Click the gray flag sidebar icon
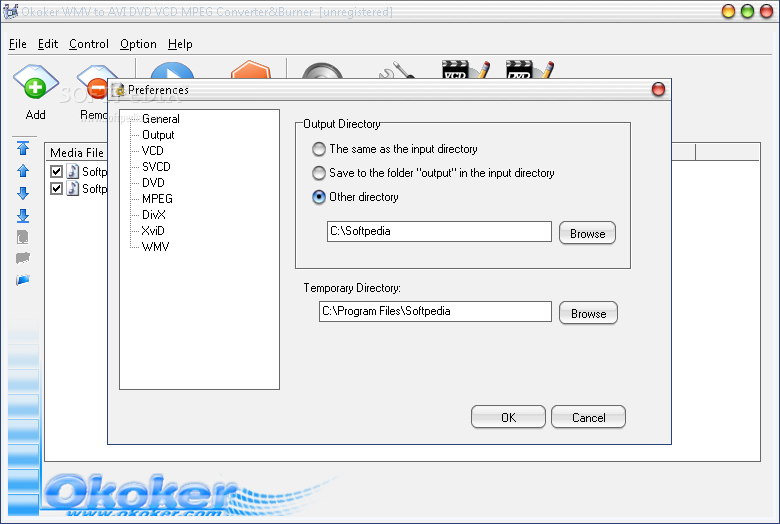780x524 pixels. 23,258
